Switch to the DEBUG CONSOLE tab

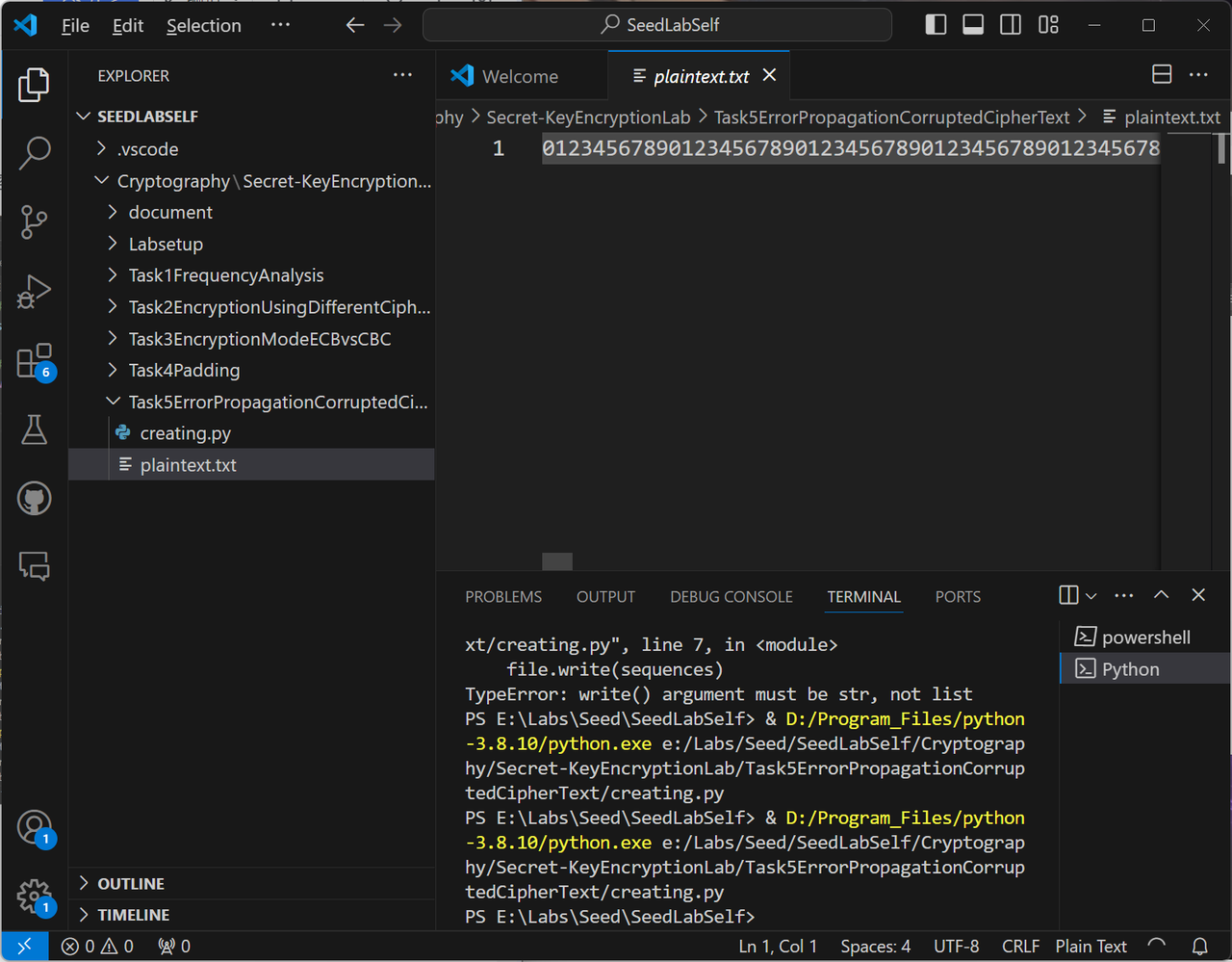tap(731, 597)
